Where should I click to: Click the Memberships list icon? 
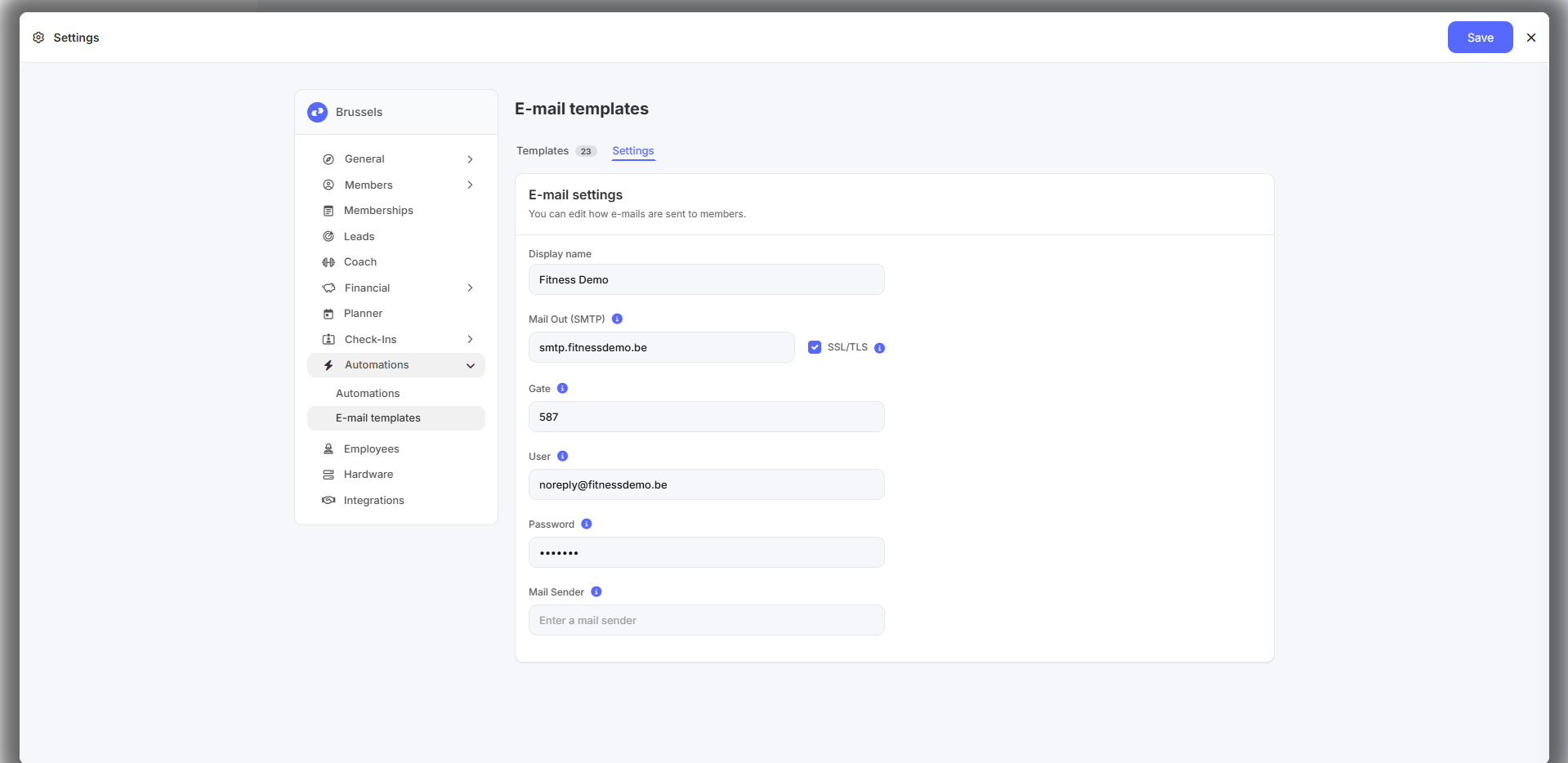point(328,211)
